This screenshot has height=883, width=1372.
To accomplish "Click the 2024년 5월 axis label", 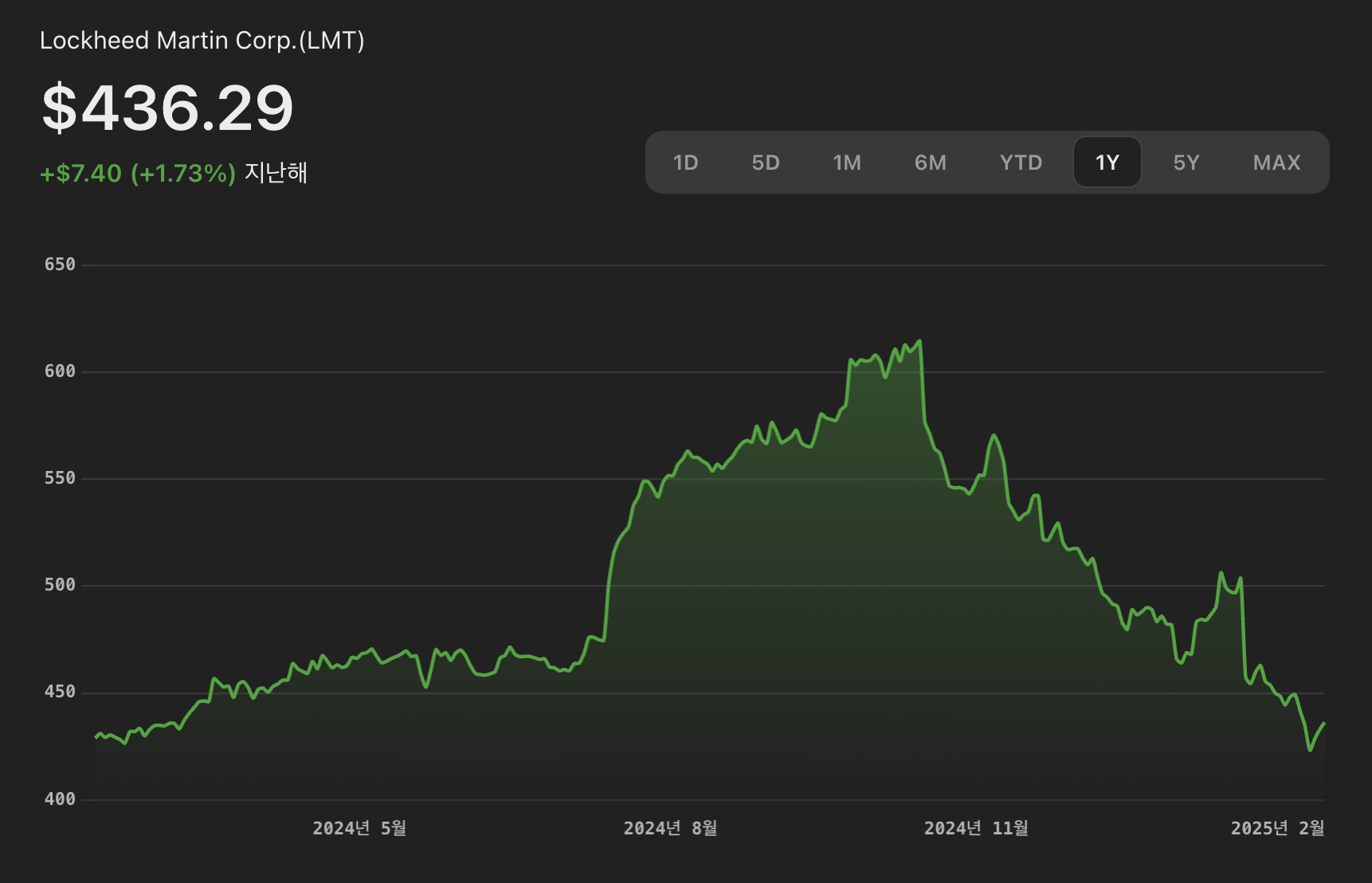I will [359, 828].
